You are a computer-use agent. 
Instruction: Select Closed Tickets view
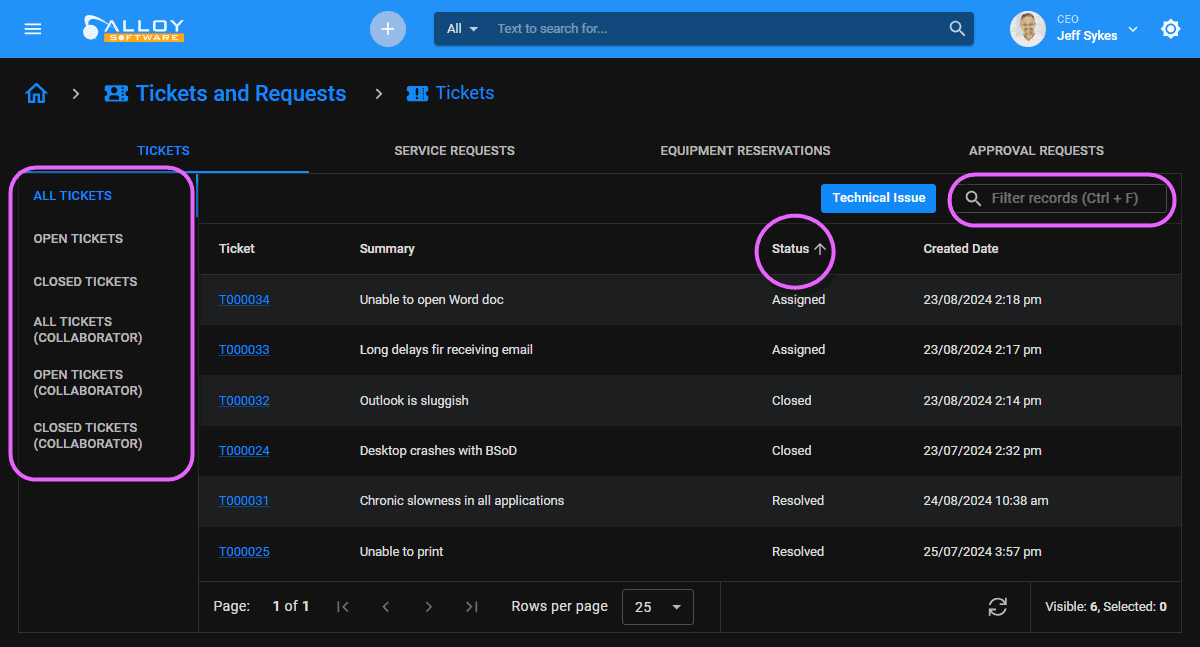(85, 282)
